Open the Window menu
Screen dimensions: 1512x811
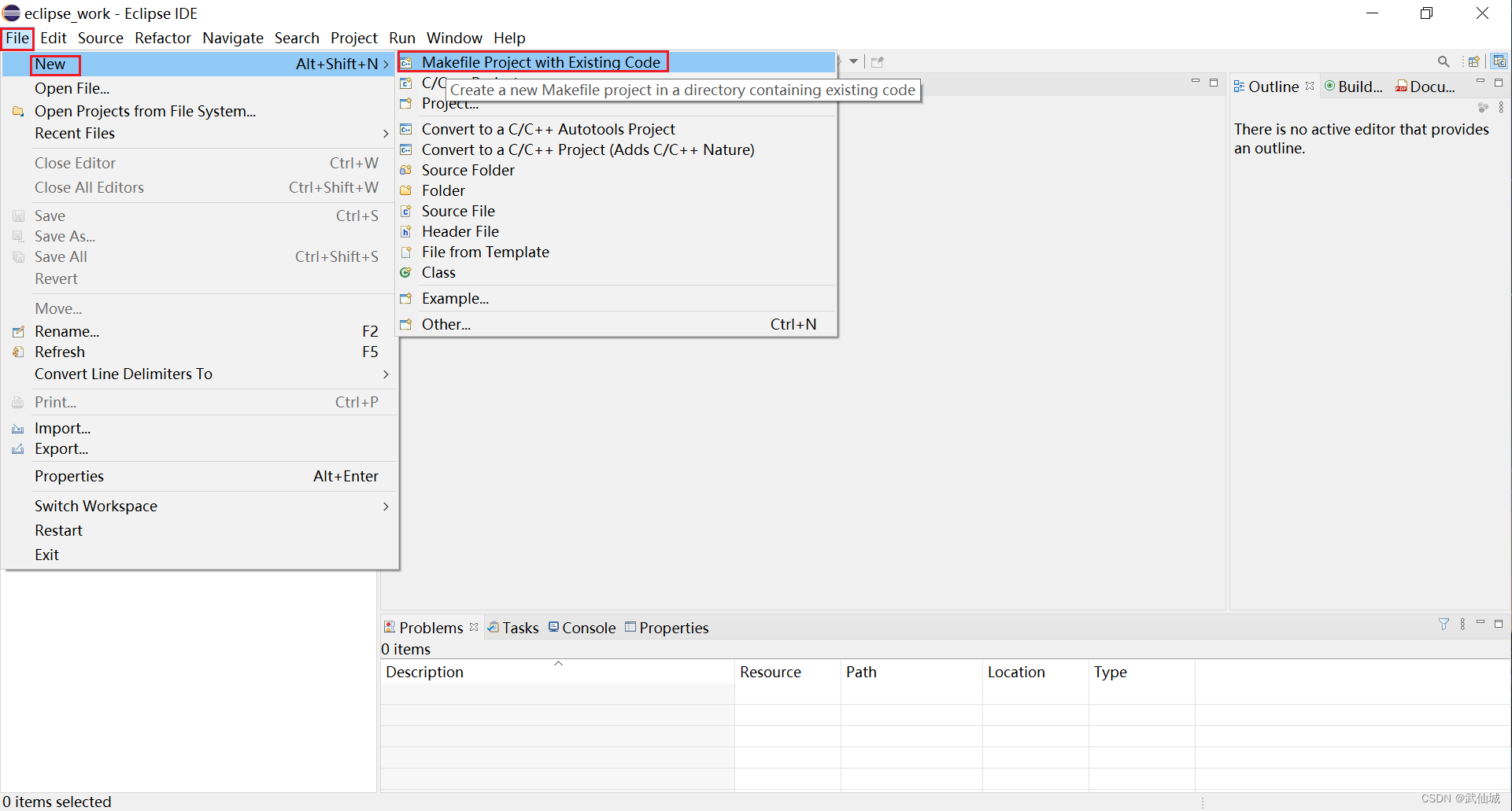tap(454, 38)
